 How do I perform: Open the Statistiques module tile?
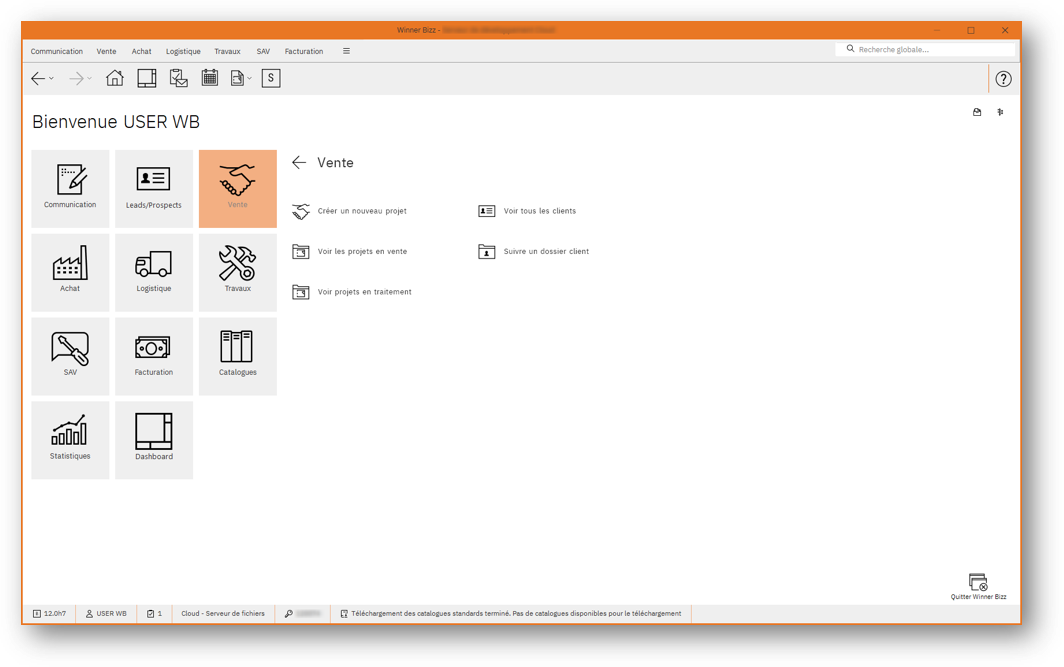70,440
